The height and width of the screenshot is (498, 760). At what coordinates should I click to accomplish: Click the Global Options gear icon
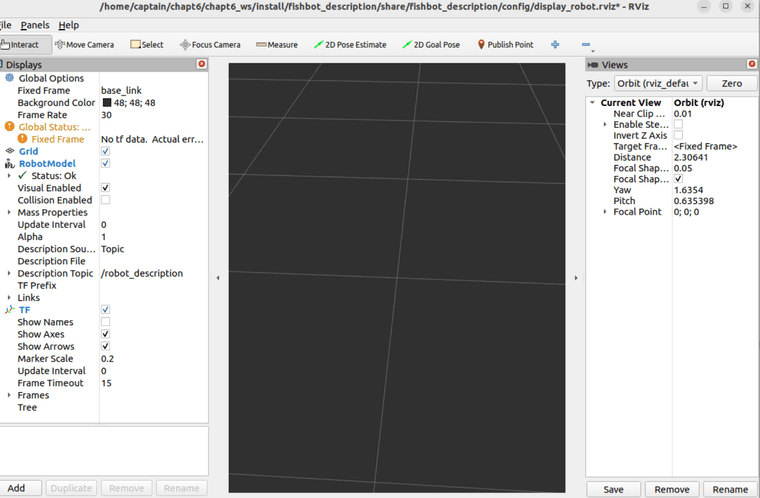click(9, 78)
